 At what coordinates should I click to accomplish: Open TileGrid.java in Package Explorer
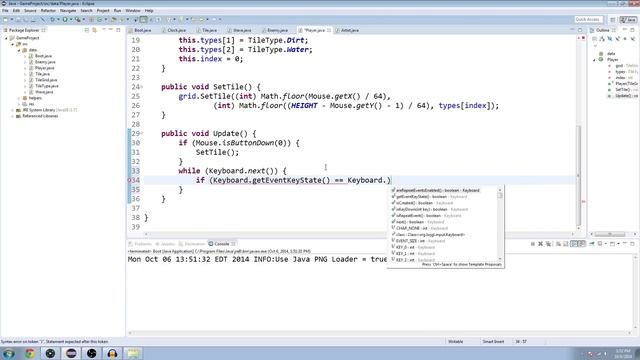[x=46, y=80]
